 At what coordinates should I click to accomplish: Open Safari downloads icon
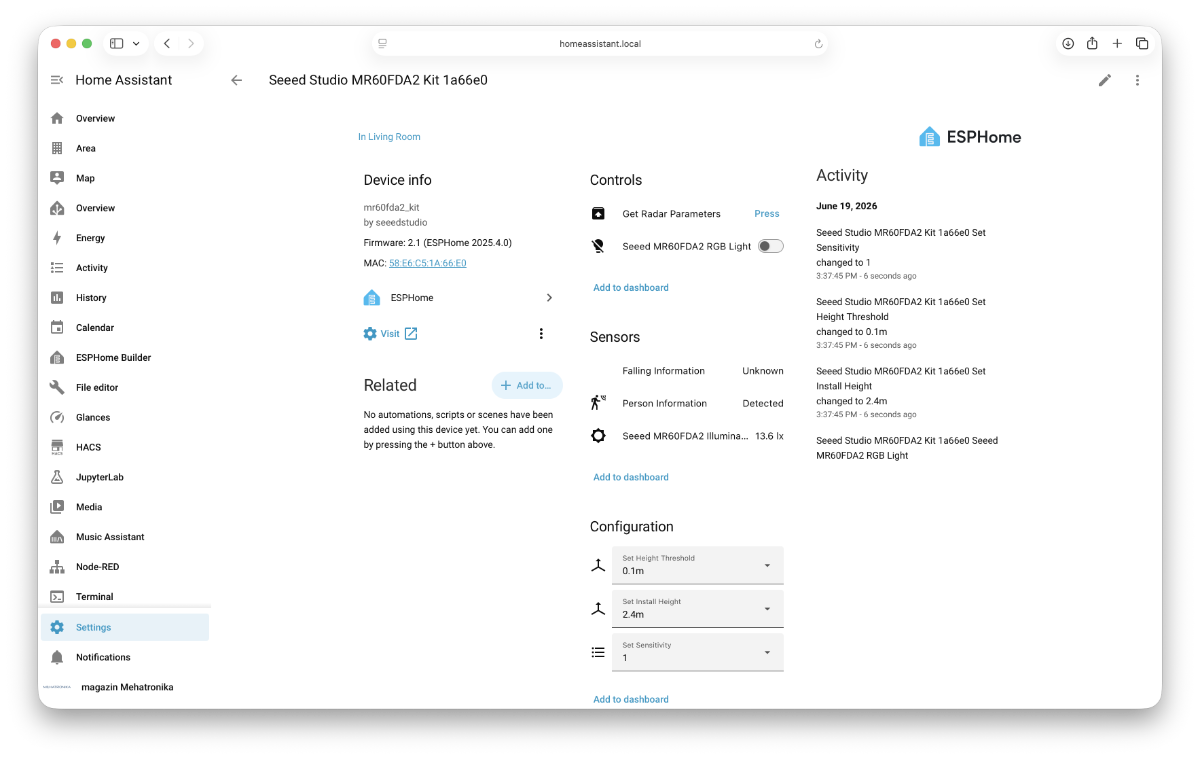1068,43
